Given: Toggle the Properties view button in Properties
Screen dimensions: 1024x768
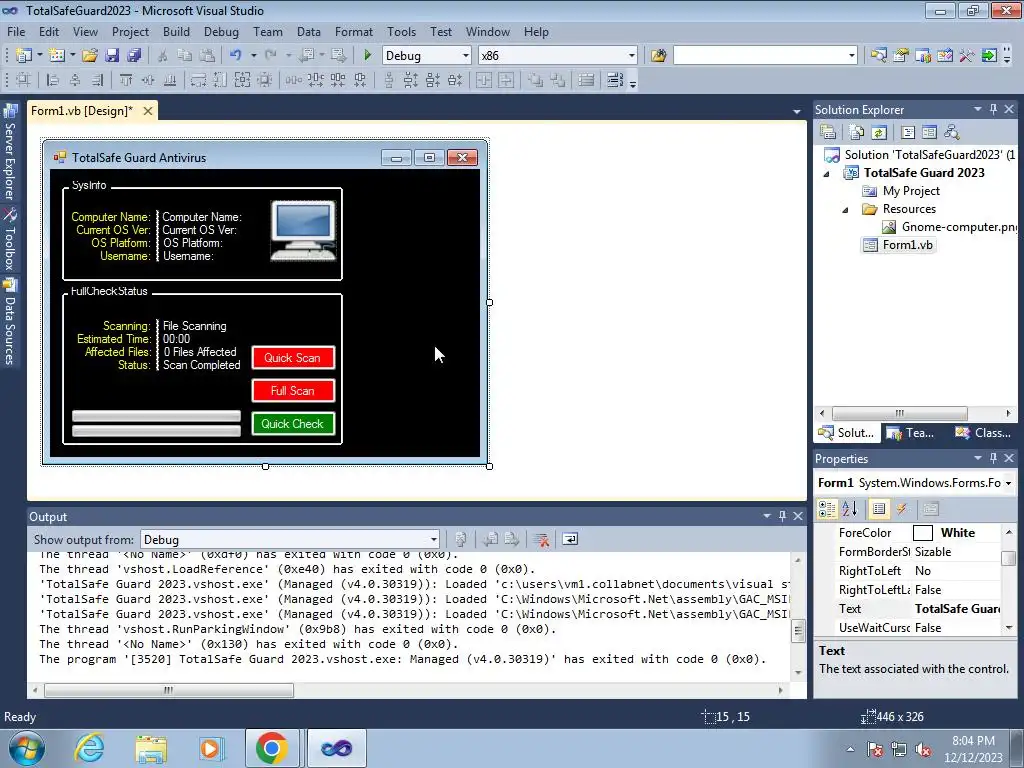Looking at the screenshot, I should coord(879,509).
